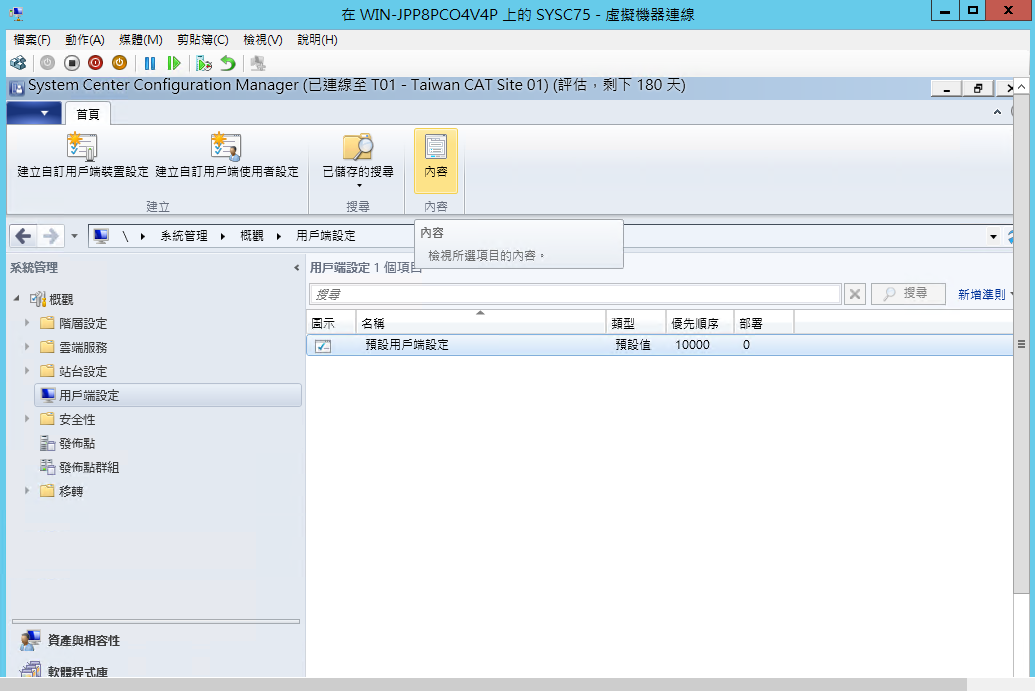The image size is (1035, 691).
Task: Click the computer icon in the breadcrumb
Action: [101, 236]
